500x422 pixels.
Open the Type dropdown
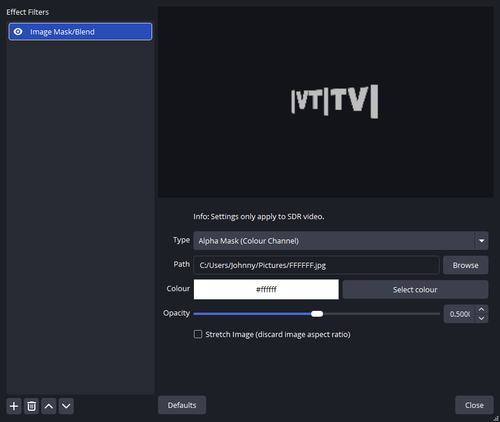click(x=341, y=241)
